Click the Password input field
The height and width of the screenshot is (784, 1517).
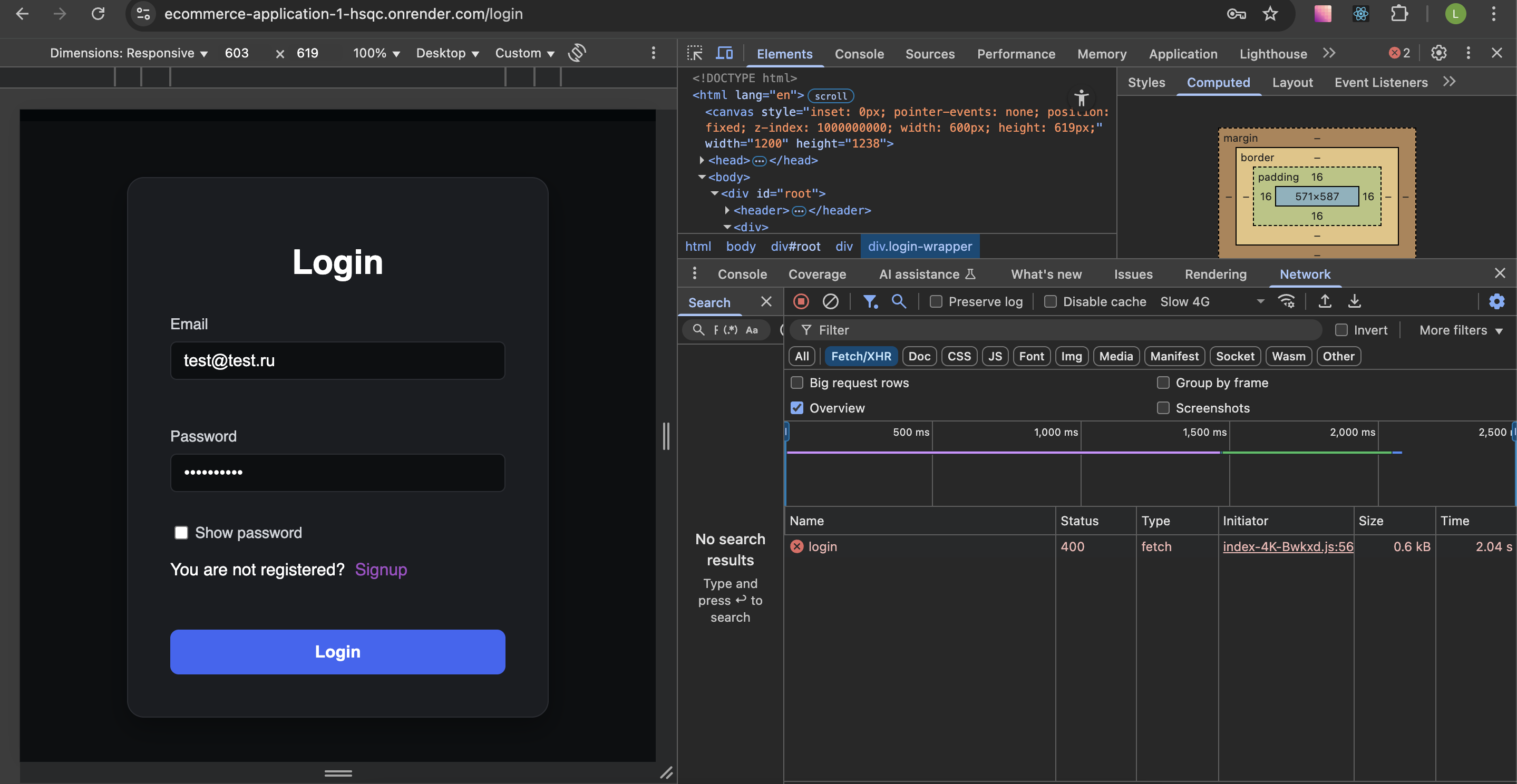pyautogui.click(x=337, y=472)
